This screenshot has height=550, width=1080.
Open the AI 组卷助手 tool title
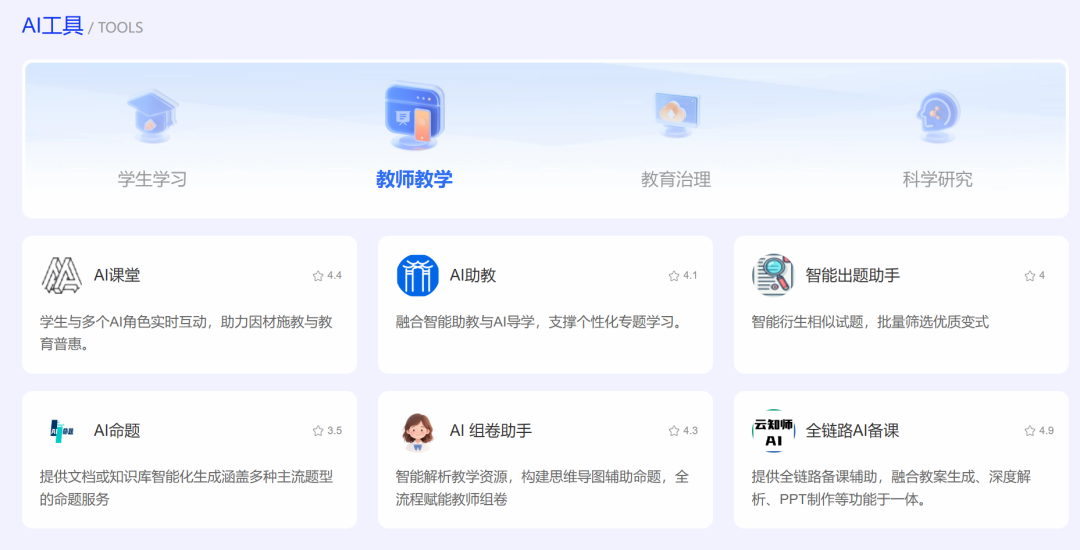[x=491, y=431]
